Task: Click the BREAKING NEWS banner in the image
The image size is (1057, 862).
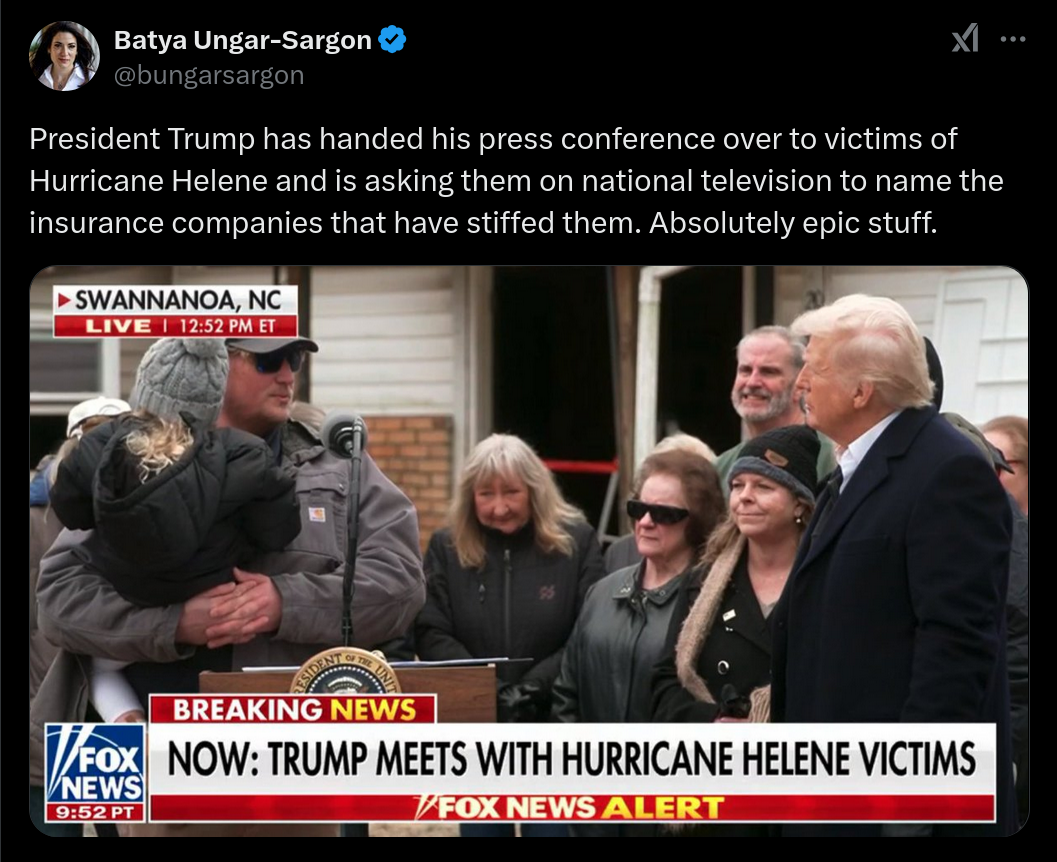Action: pyautogui.click(x=293, y=710)
